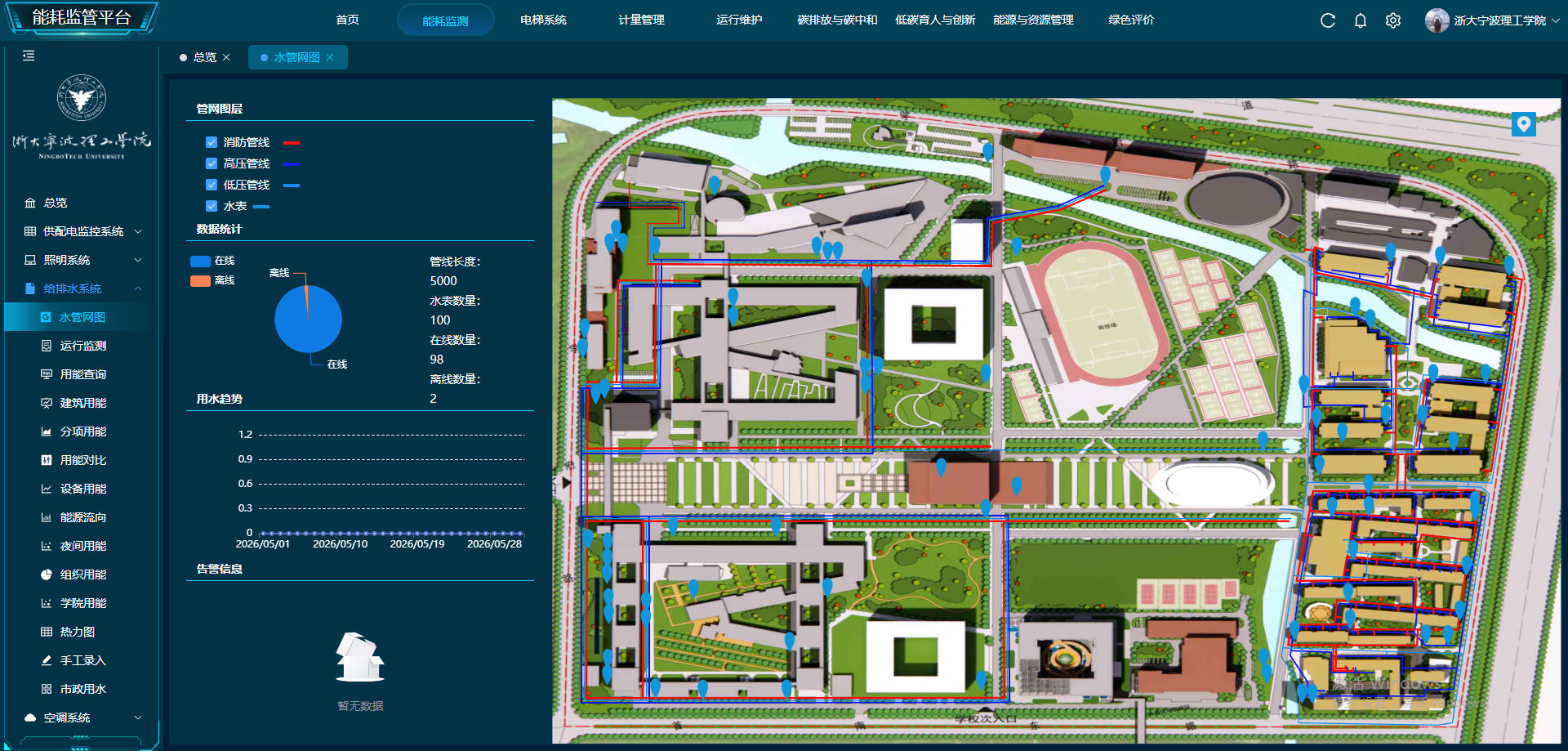The width and height of the screenshot is (1568, 751).
Task: Click the 运行监测 sidebar icon
Action: coord(47,346)
